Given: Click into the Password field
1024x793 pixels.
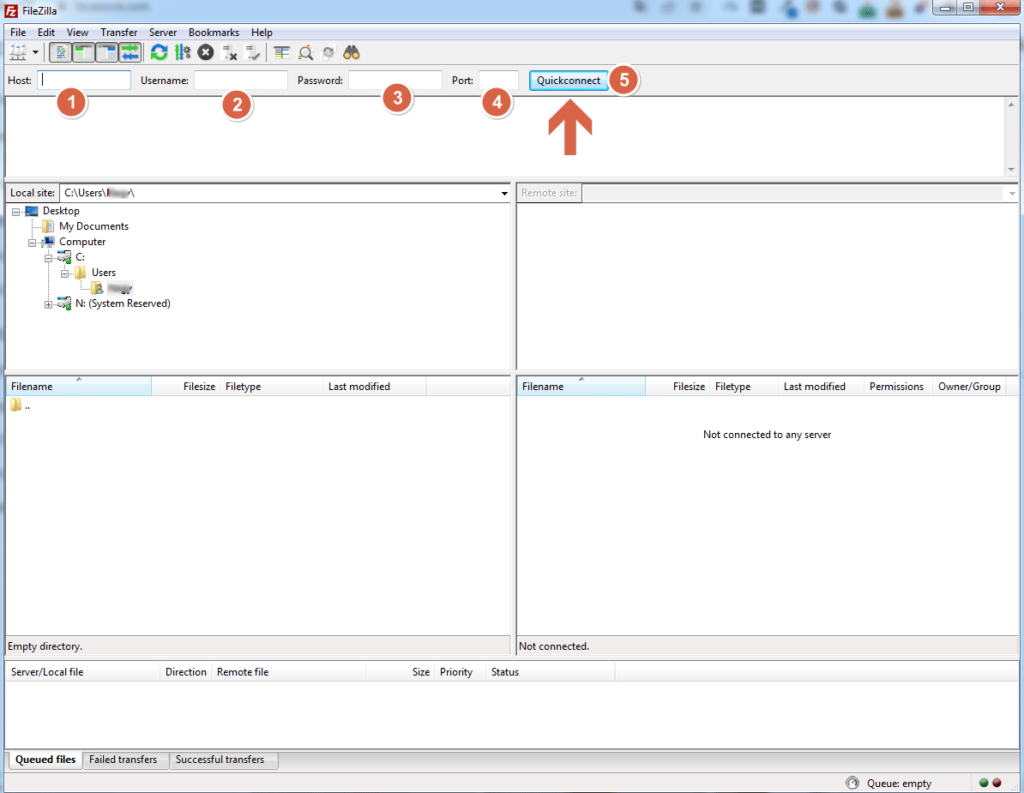Looking at the screenshot, I should pos(395,80).
